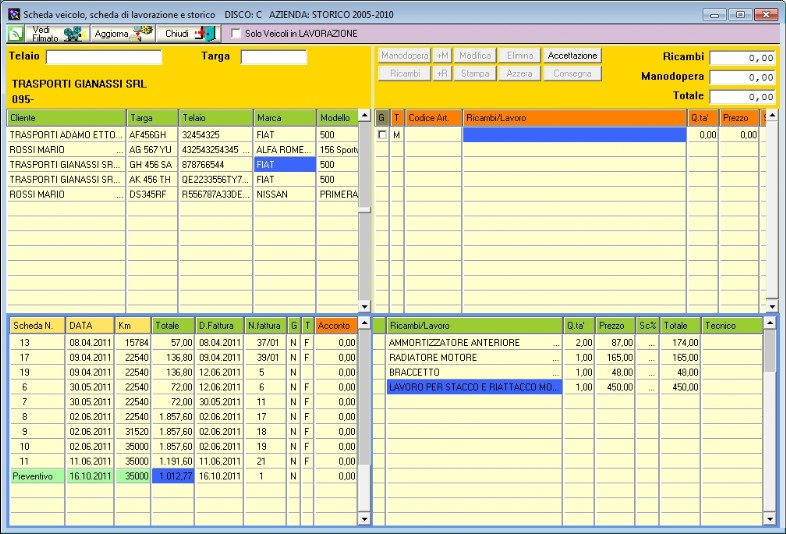Click into the Telaio input field
This screenshot has width=786, height=534.
click(104, 57)
